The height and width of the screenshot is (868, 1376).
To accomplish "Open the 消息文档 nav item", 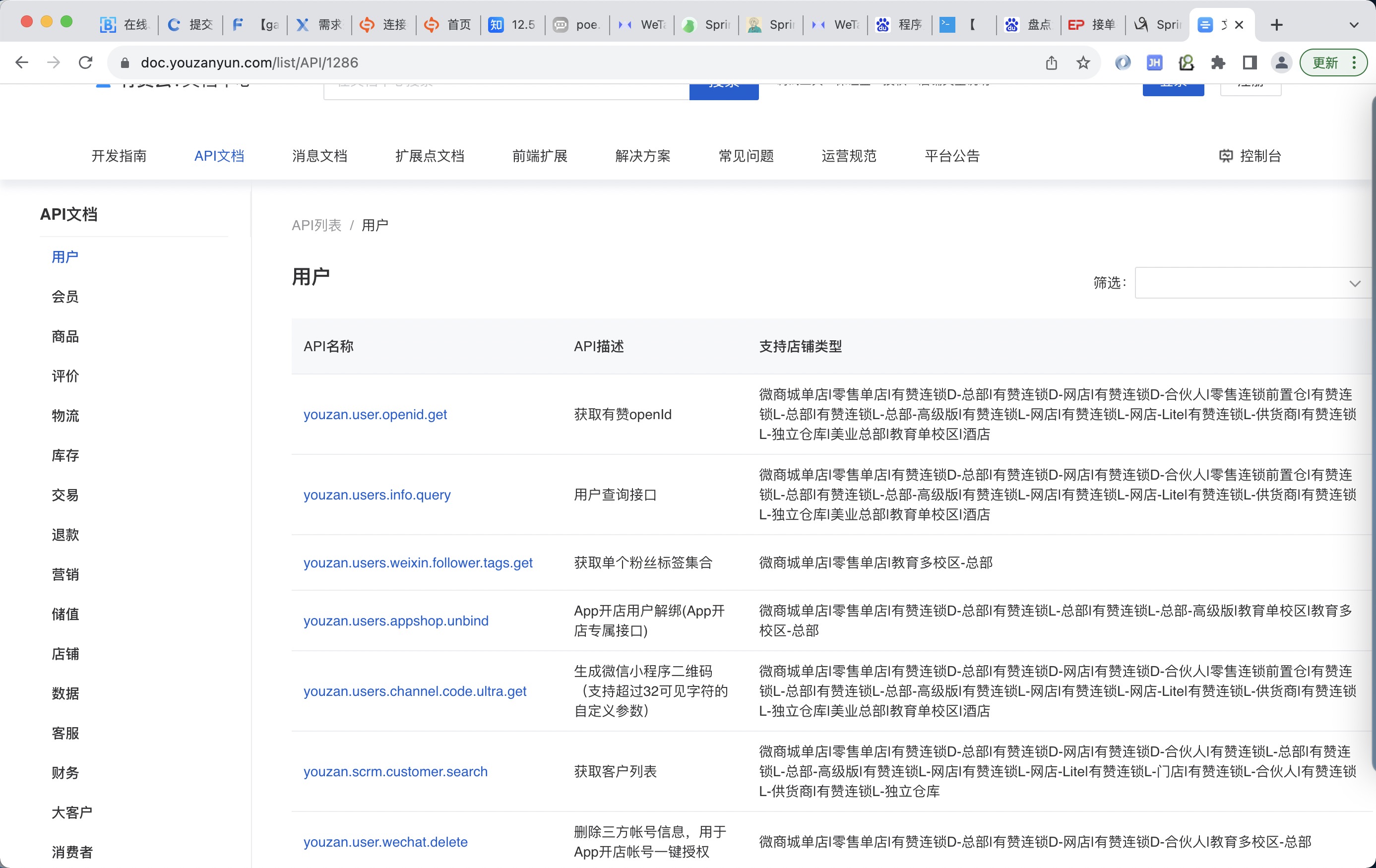I will [x=319, y=156].
